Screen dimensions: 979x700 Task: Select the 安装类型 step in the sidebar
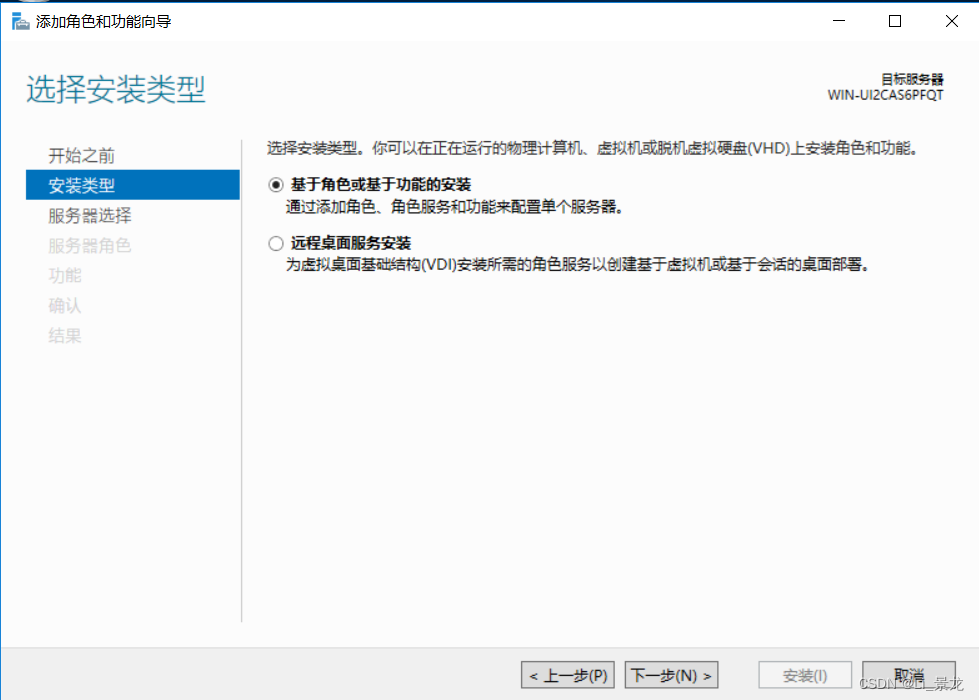[132, 185]
